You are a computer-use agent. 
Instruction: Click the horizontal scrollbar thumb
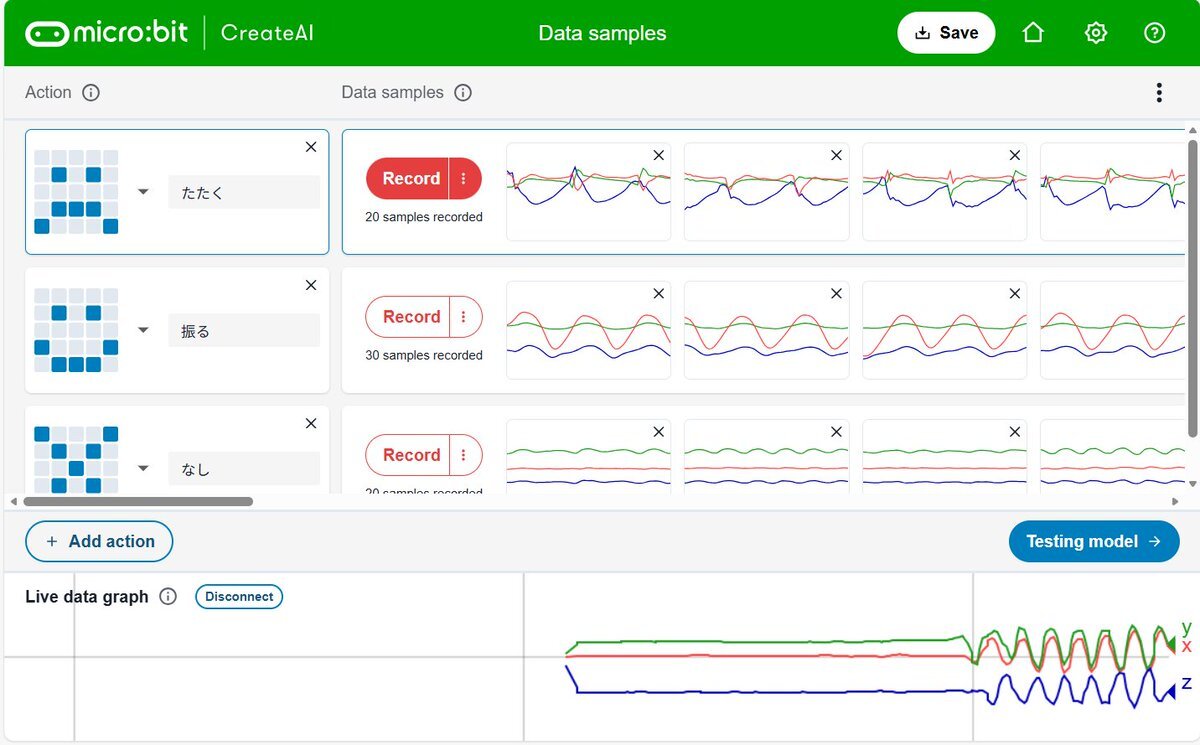pyautogui.click(x=138, y=501)
